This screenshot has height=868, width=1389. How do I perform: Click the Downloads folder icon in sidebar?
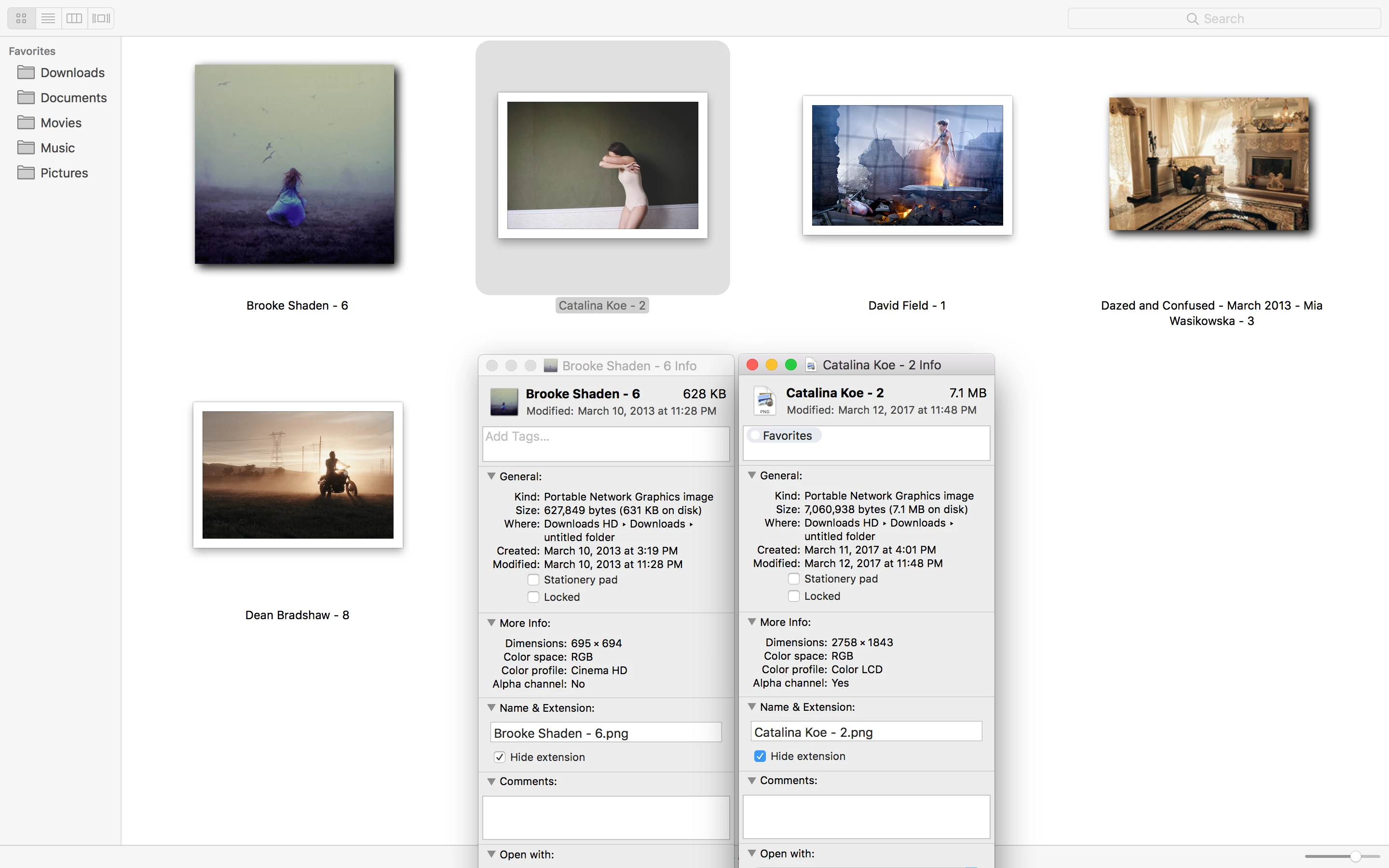26,72
